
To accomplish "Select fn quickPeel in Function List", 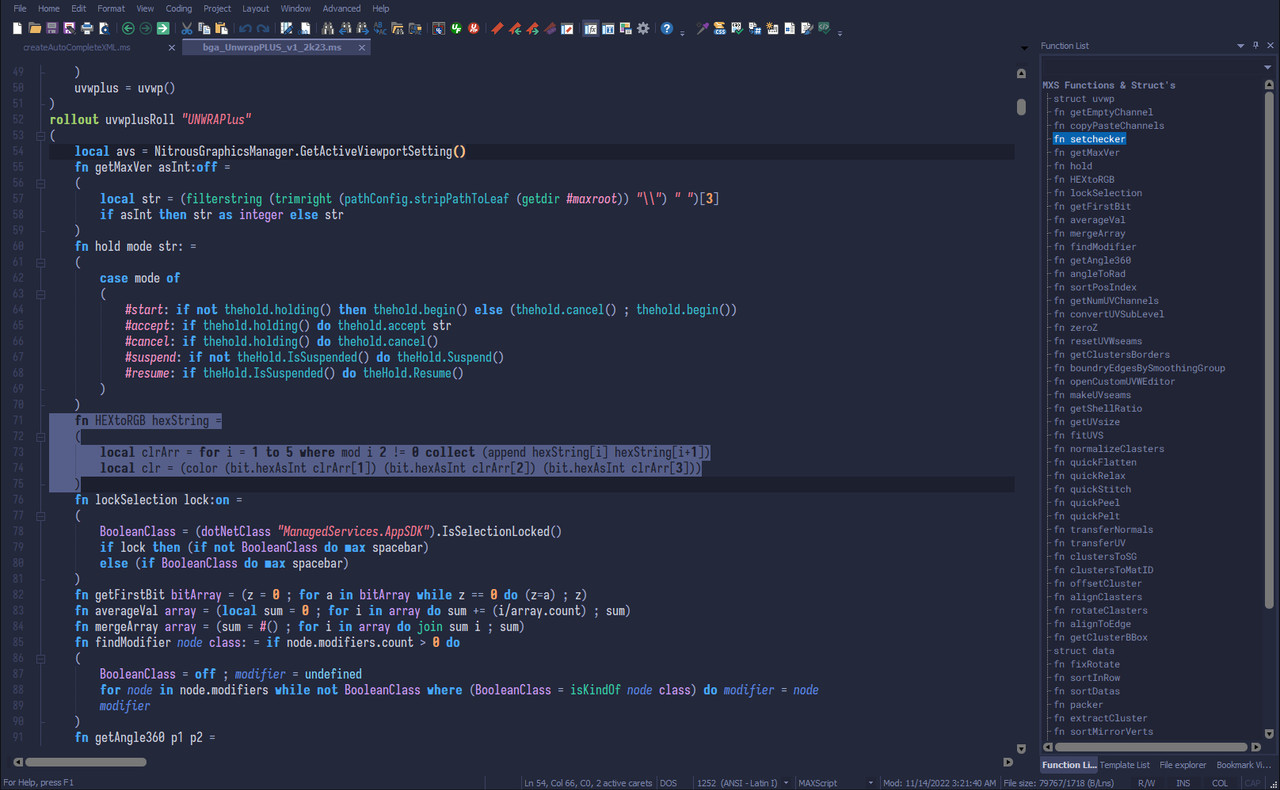I will [1087, 503].
